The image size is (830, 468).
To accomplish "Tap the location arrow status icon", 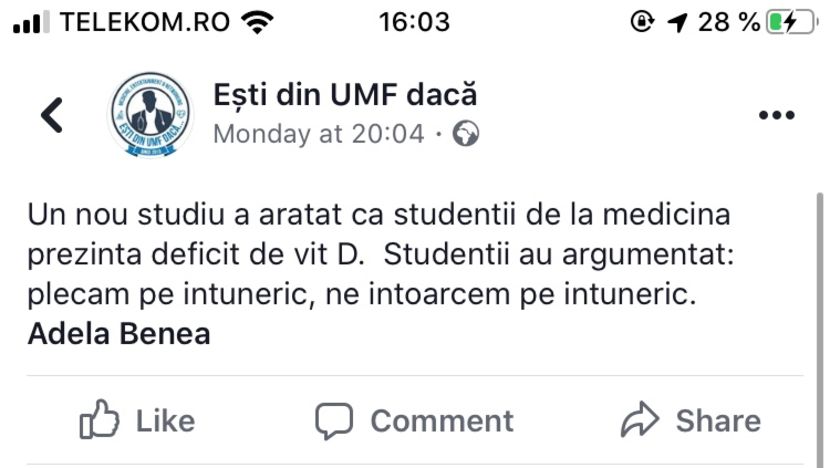I will pyautogui.click(x=677, y=22).
